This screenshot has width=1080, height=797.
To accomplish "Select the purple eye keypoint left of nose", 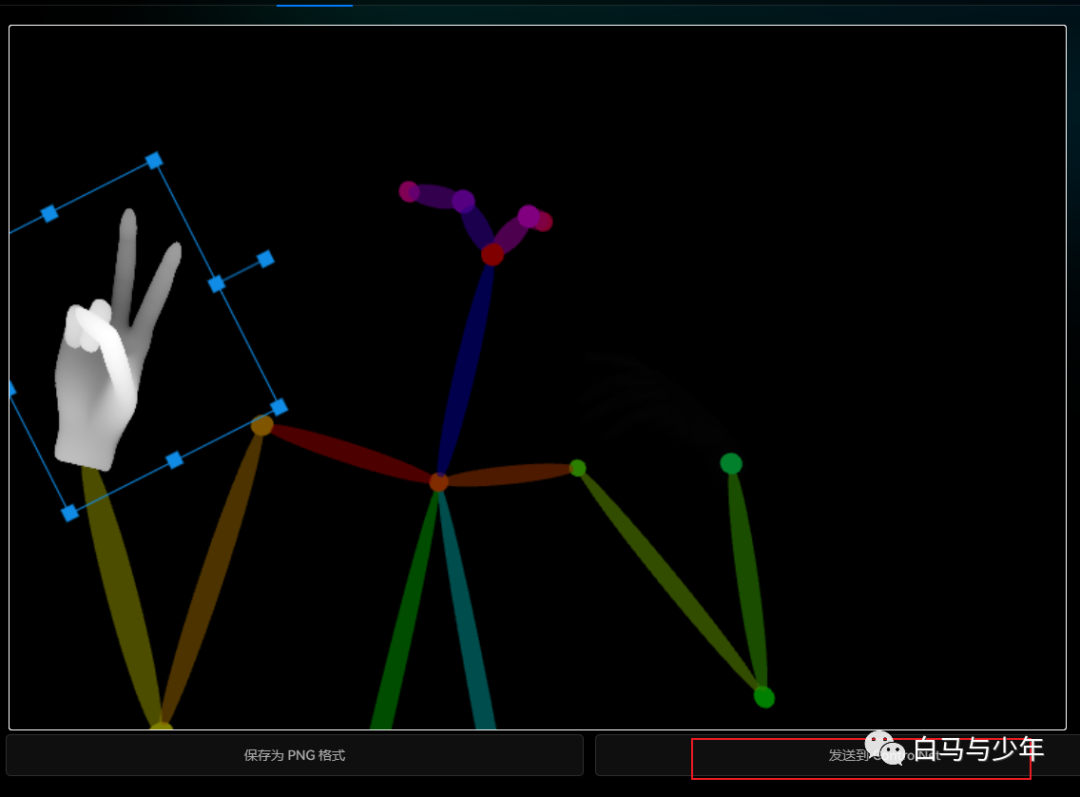I will [463, 202].
